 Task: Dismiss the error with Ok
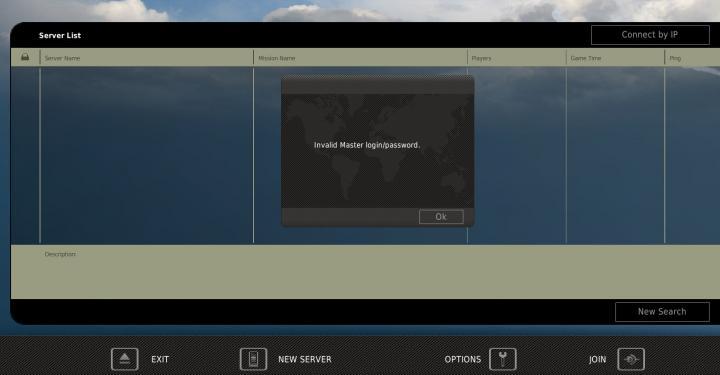441,217
